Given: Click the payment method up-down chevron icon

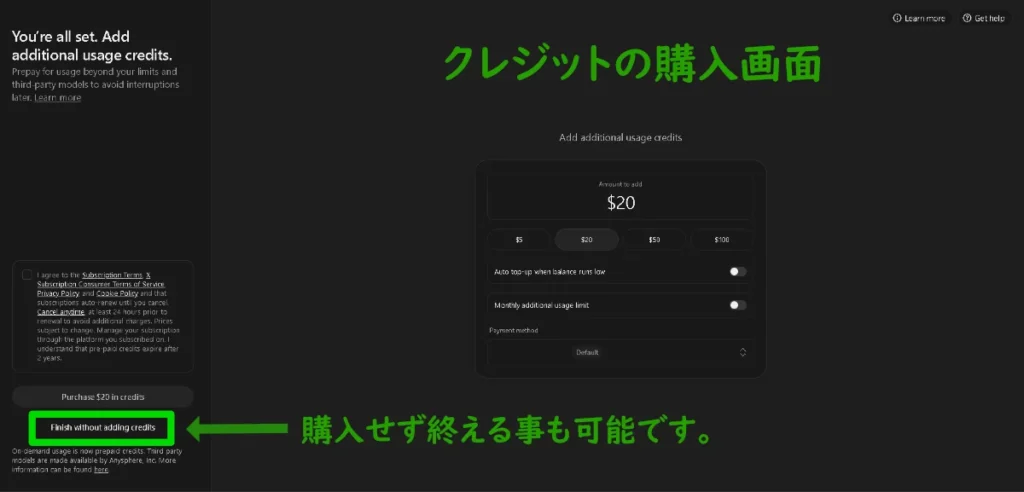Looking at the screenshot, I should (743, 352).
